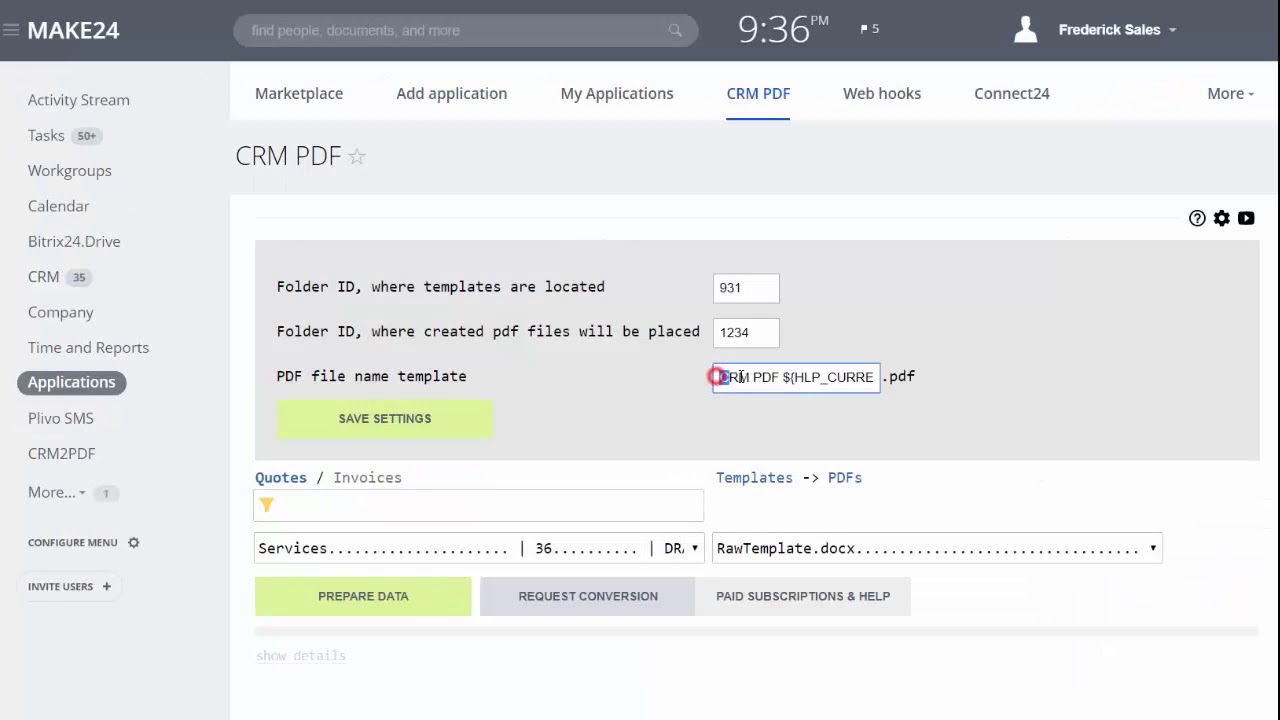Open the RawTemplate.docx dropdown
The height and width of the screenshot is (720, 1280).
(x=937, y=548)
